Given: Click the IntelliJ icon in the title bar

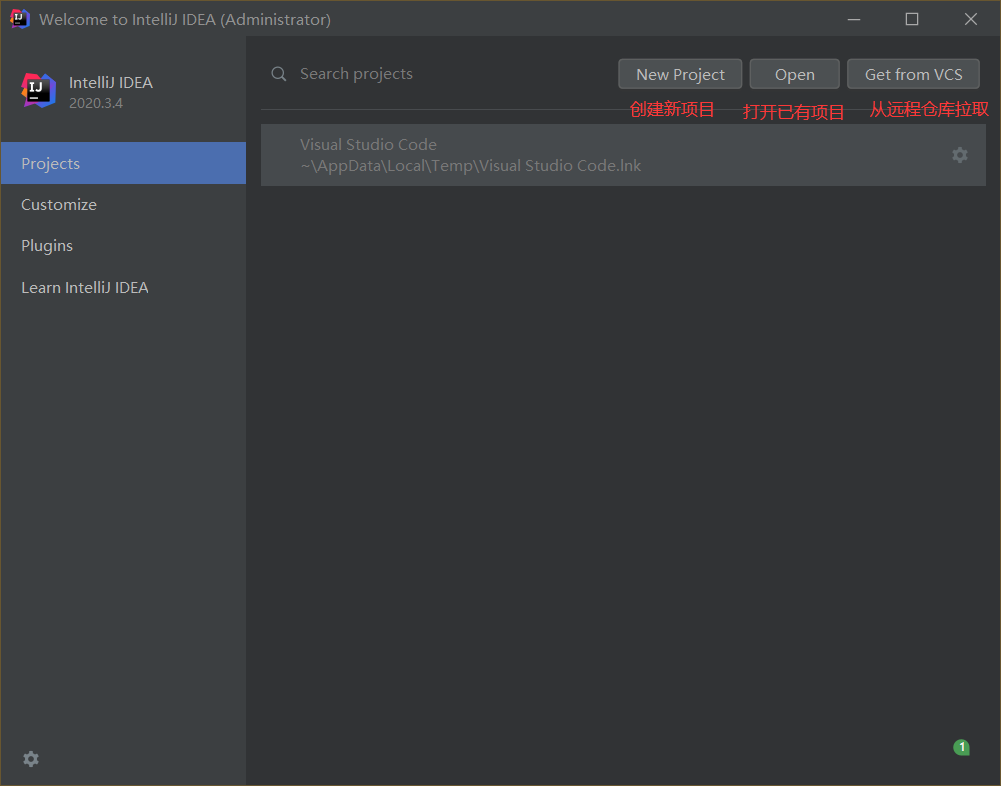Looking at the screenshot, I should click(x=19, y=19).
